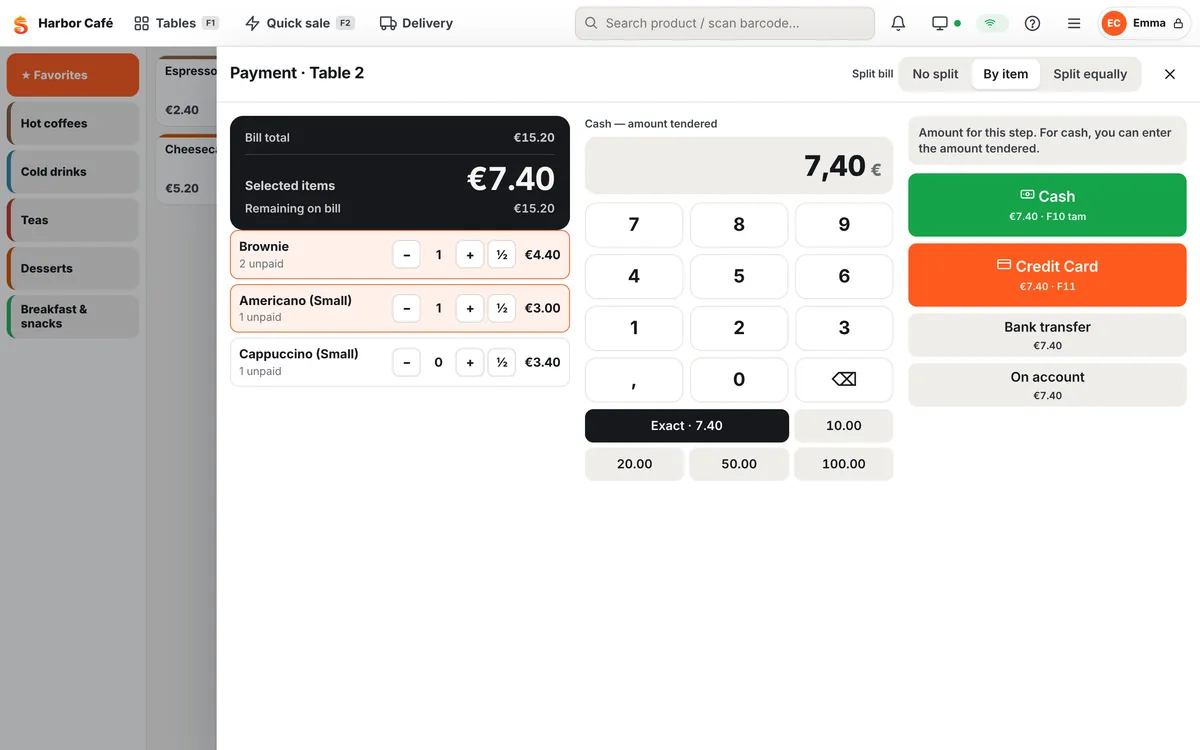Decrease Brownie quantity with minus button
Viewport: 1200px width, 750px height.
[406, 255]
